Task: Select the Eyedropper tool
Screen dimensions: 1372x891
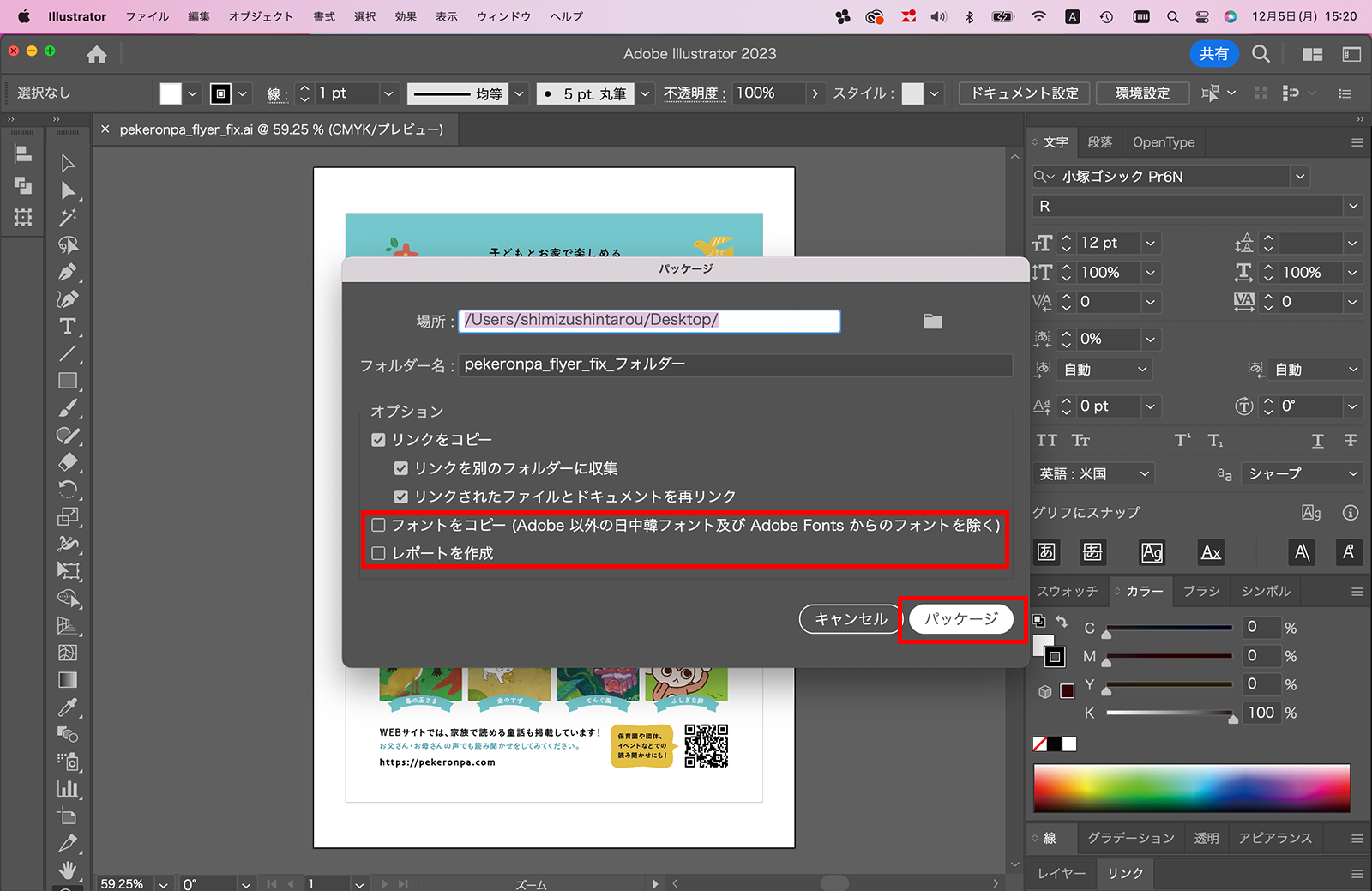Action: click(x=69, y=707)
